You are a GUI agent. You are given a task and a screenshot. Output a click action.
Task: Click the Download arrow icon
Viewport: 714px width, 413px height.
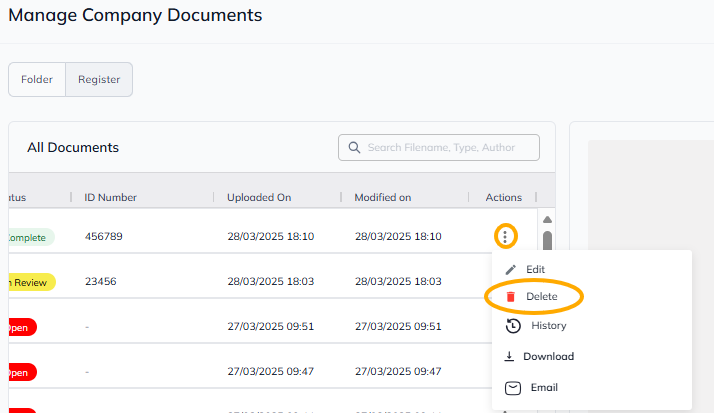click(510, 356)
